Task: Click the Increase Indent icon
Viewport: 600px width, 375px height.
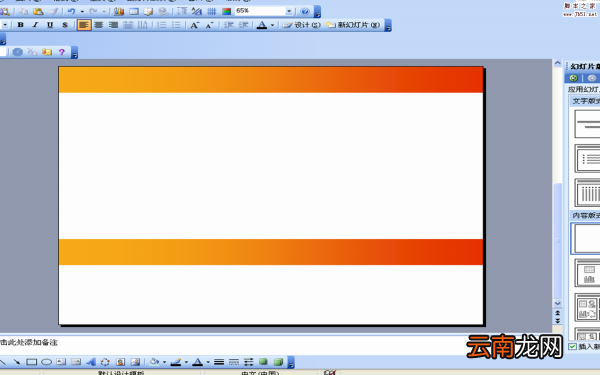Action: coord(243,25)
